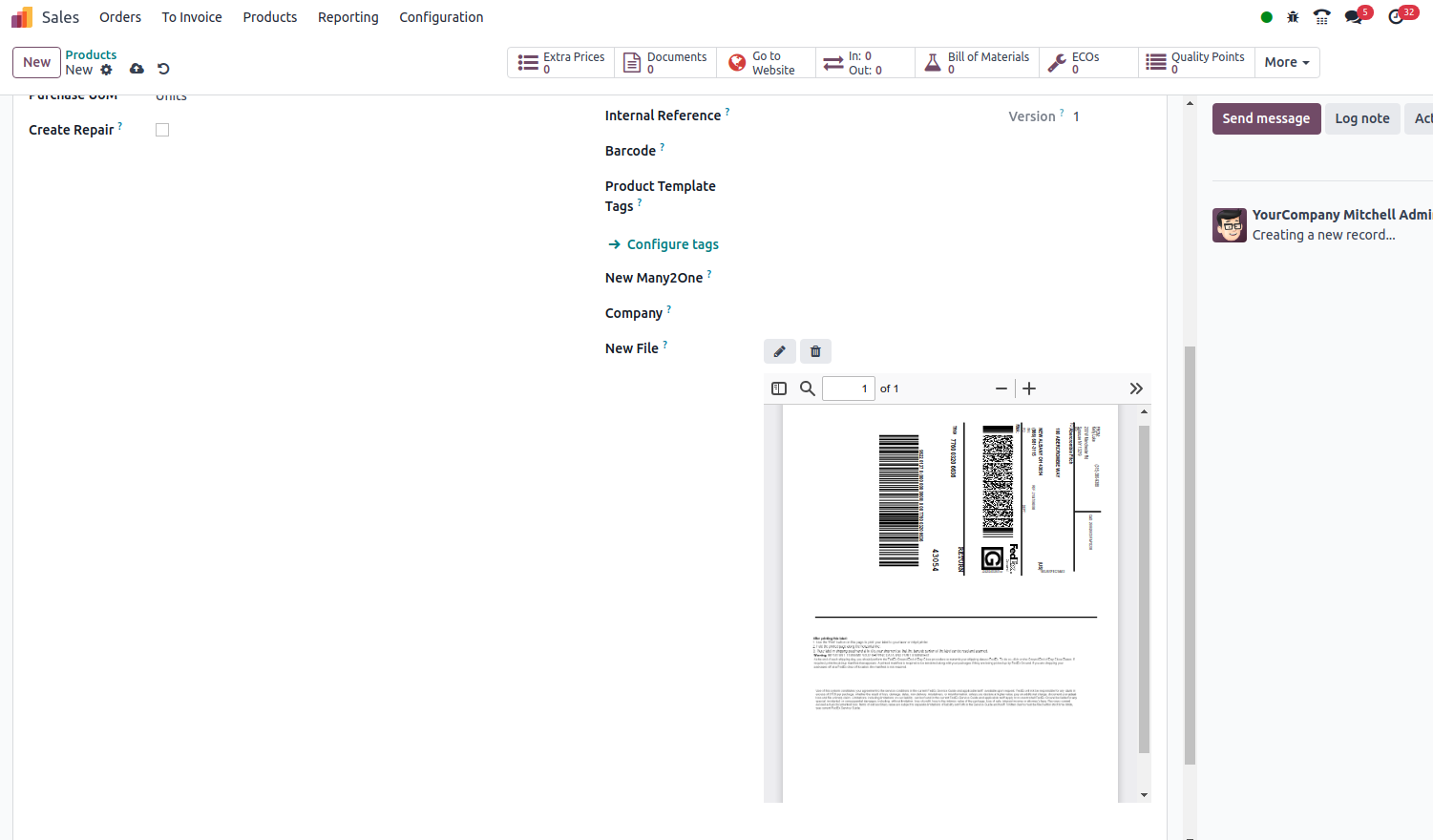Open the VoIP phone icon
This screenshot has width=1433, height=840.
[1321, 17]
